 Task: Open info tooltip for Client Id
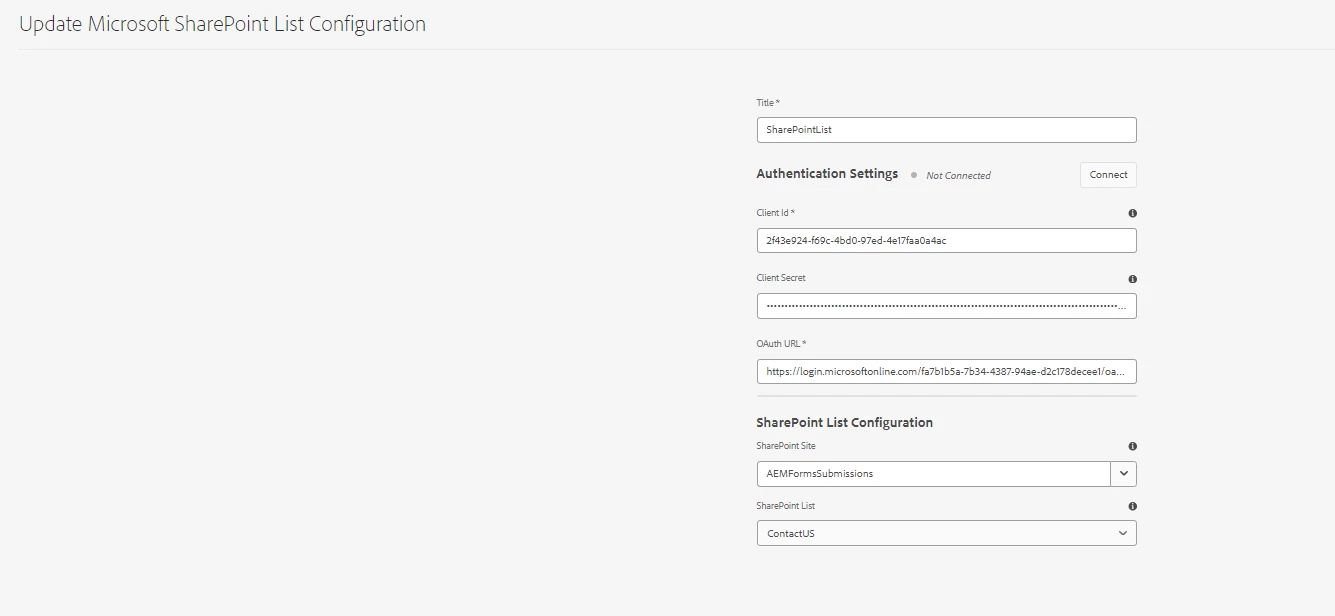tap(1132, 213)
